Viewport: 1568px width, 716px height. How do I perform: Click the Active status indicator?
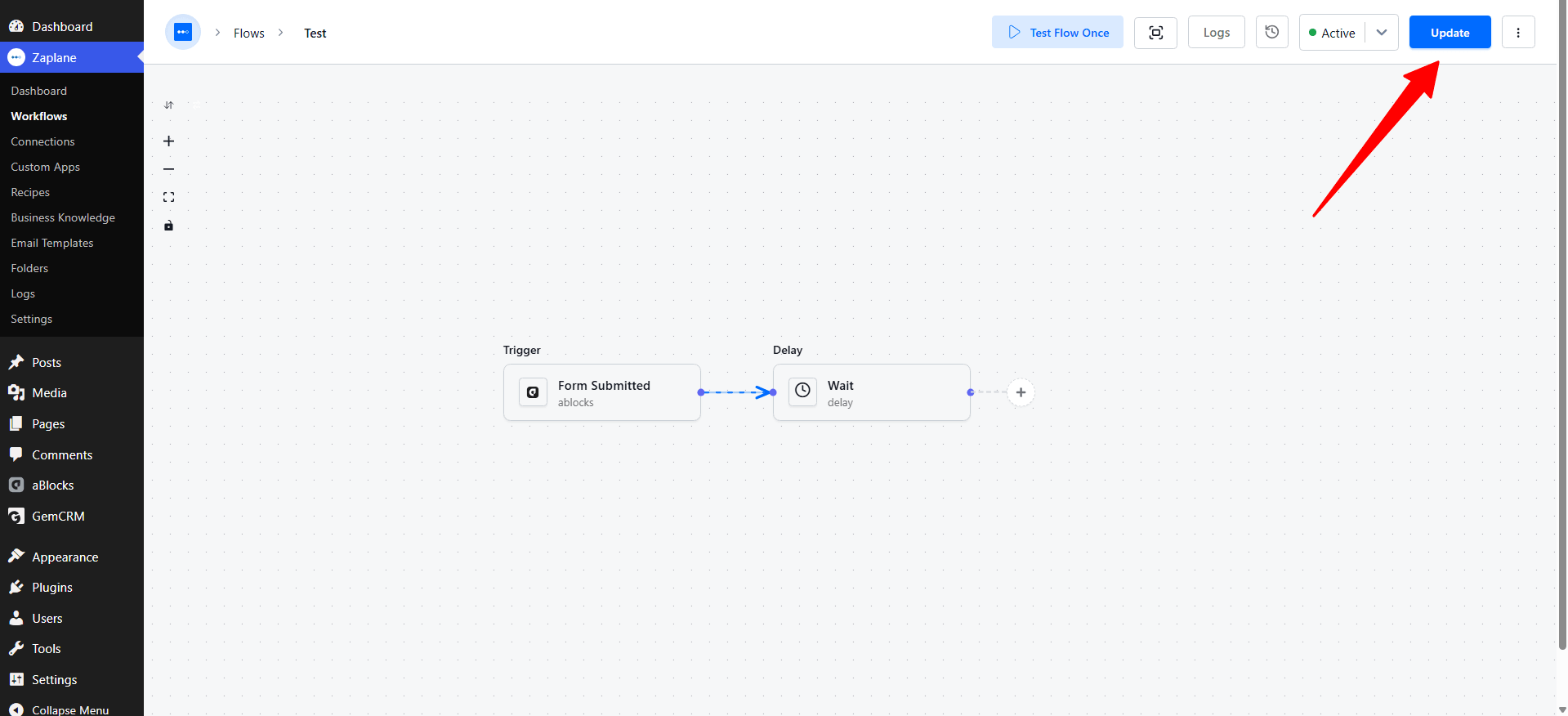click(x=1332, y=33)
